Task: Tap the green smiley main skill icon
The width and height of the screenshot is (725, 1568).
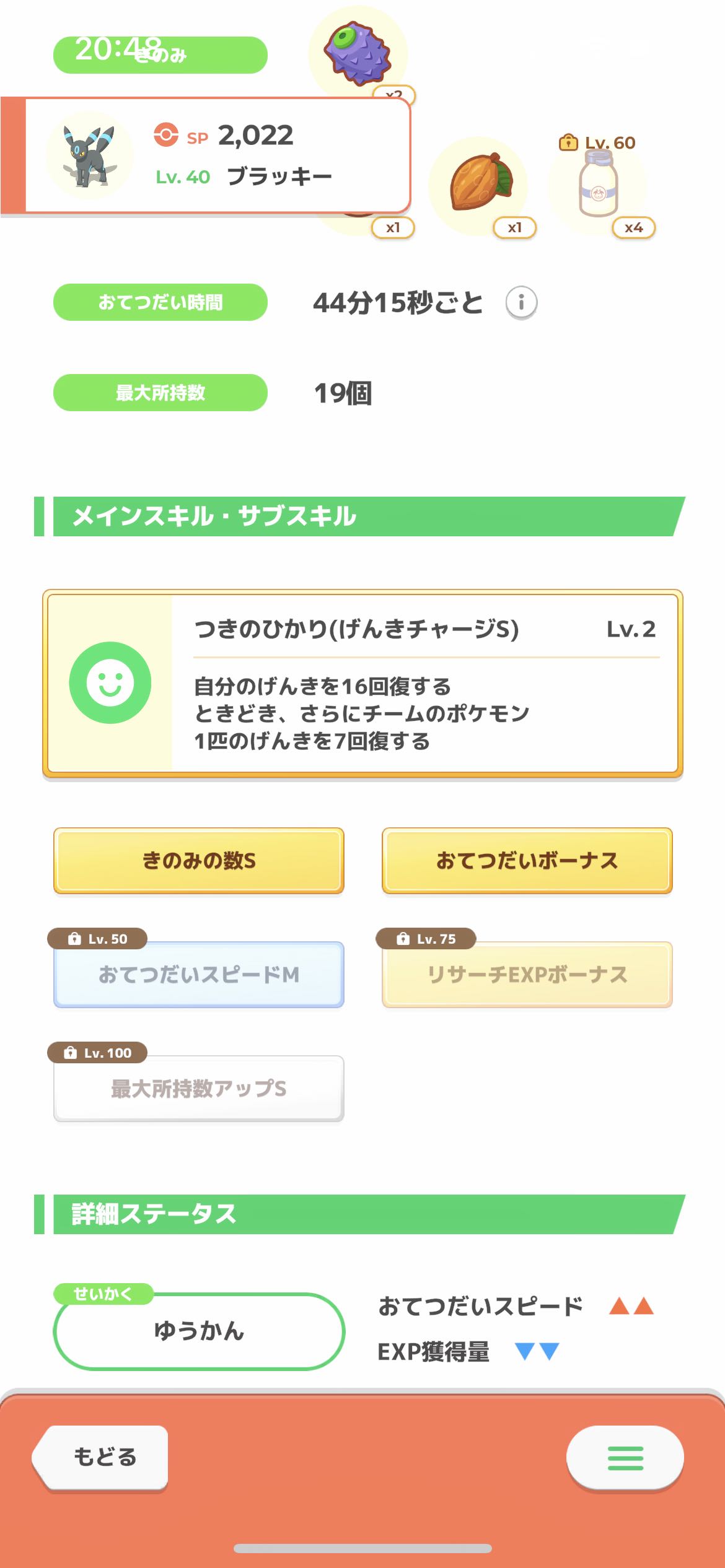Action: click(110, 682)
